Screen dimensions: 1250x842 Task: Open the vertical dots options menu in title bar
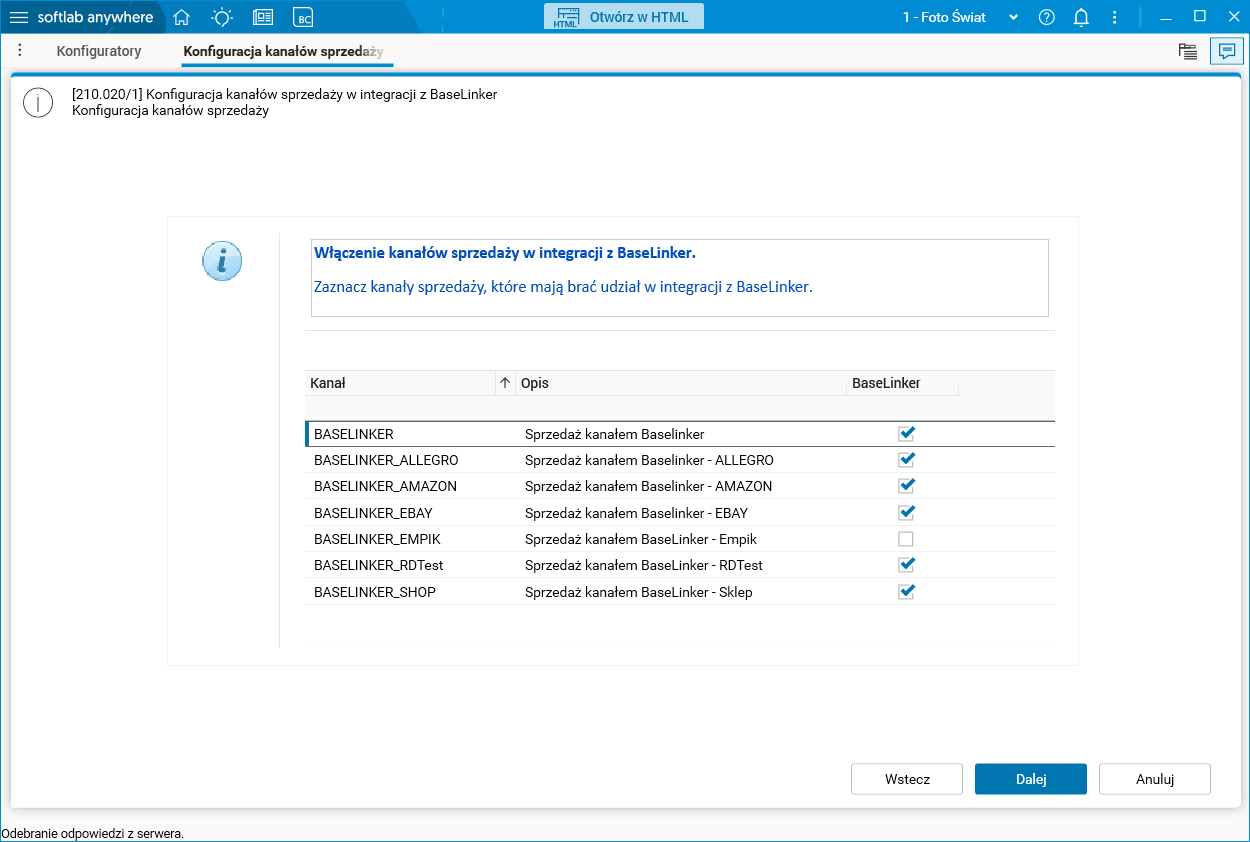coord(1115,17)
